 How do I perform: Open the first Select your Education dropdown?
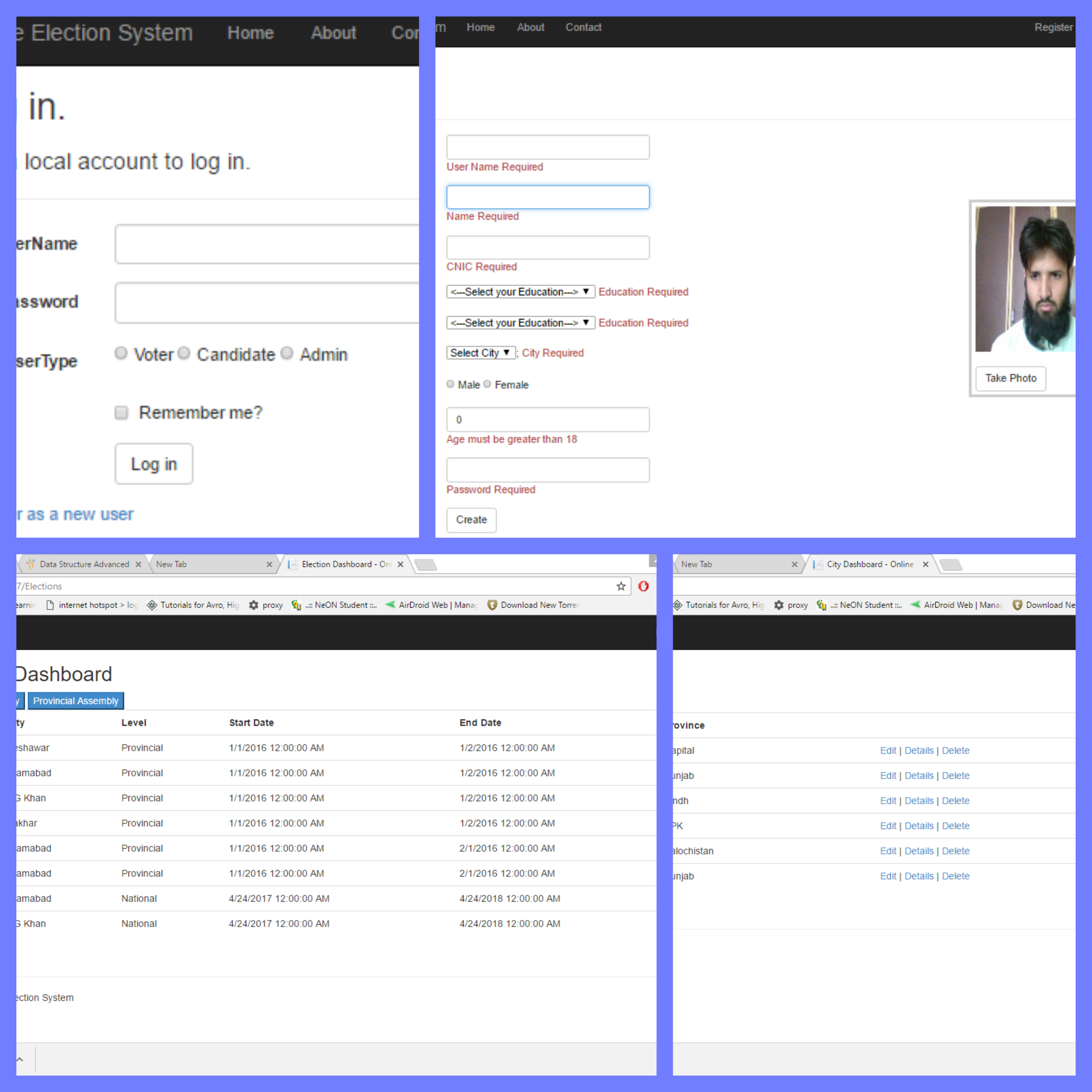tap(520, 292)
